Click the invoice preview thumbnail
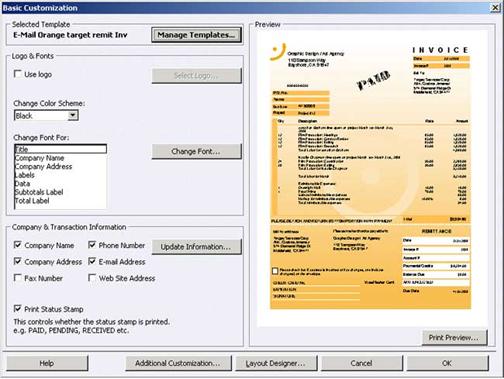This screenshot has width=504, height=379. [370, 175]
